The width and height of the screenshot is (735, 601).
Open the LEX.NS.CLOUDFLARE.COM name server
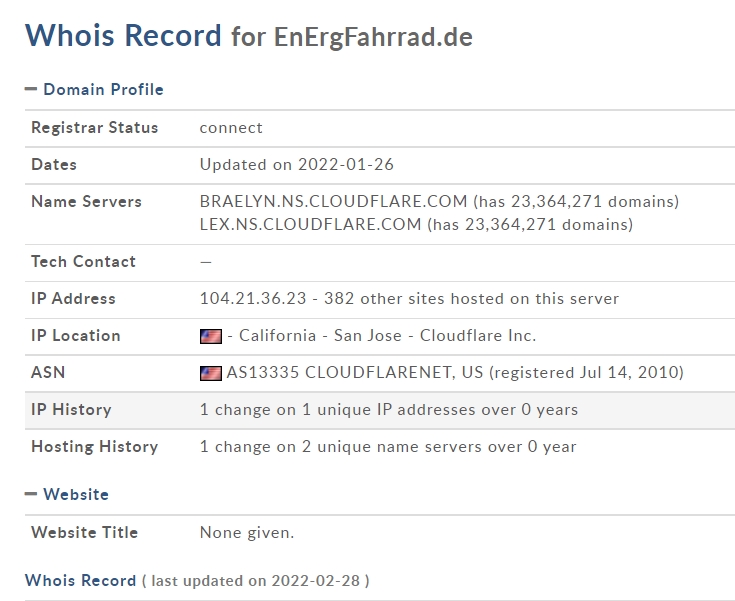tap(310, 224)
